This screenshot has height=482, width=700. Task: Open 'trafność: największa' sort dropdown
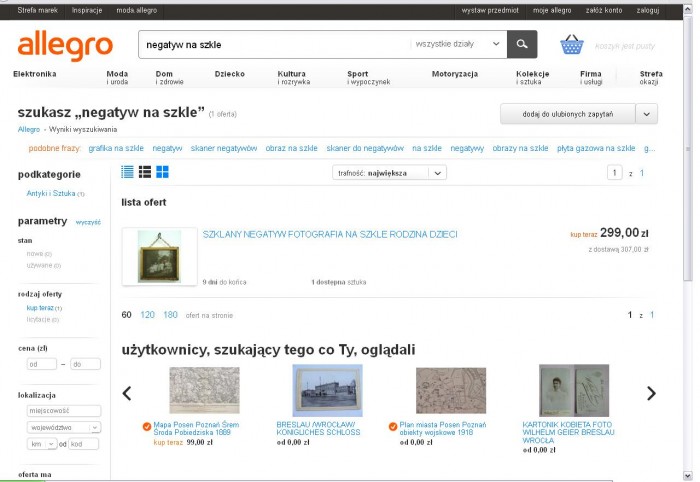coord(389,173)
